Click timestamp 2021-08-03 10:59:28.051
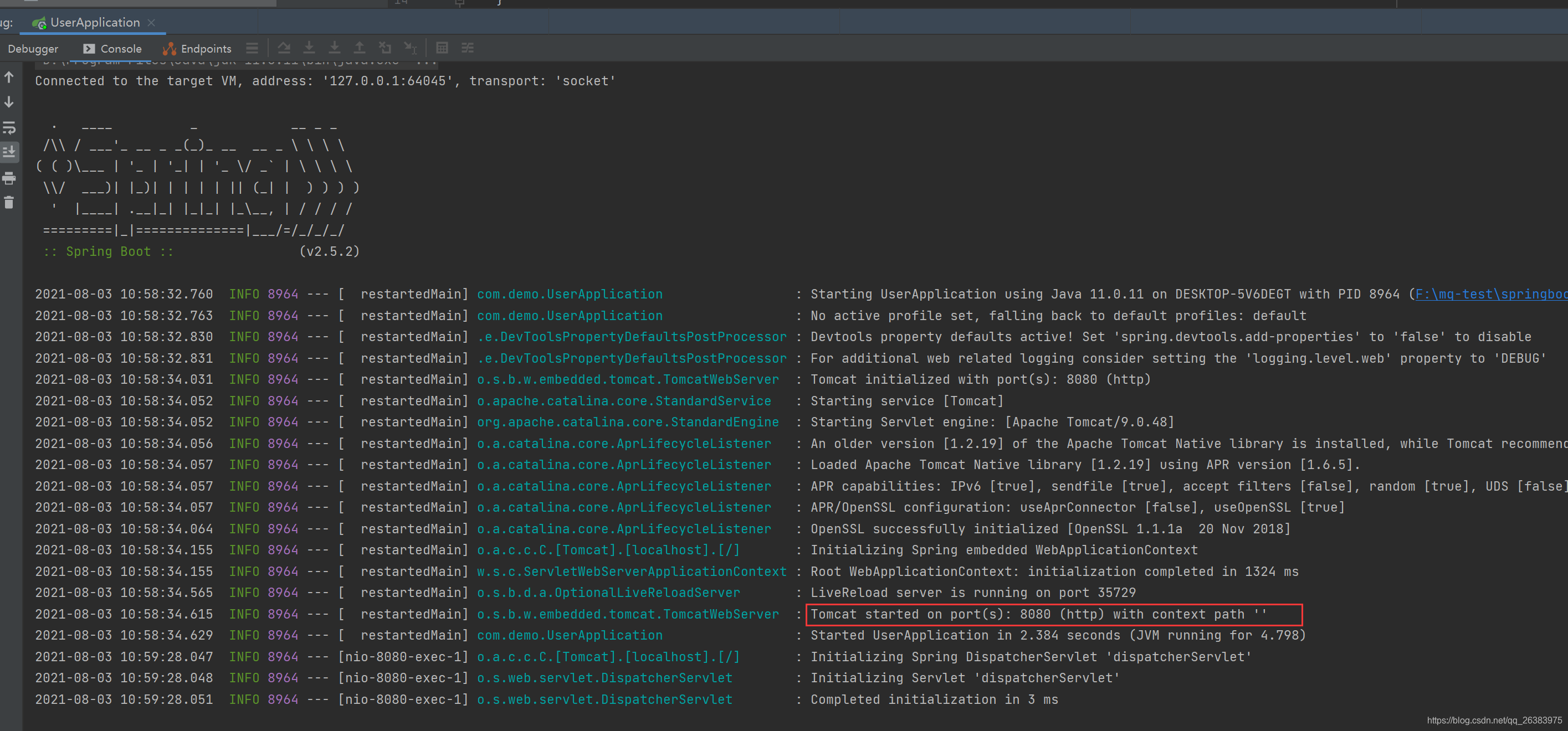Screen dimensions: 1568x731 (124, 699)
